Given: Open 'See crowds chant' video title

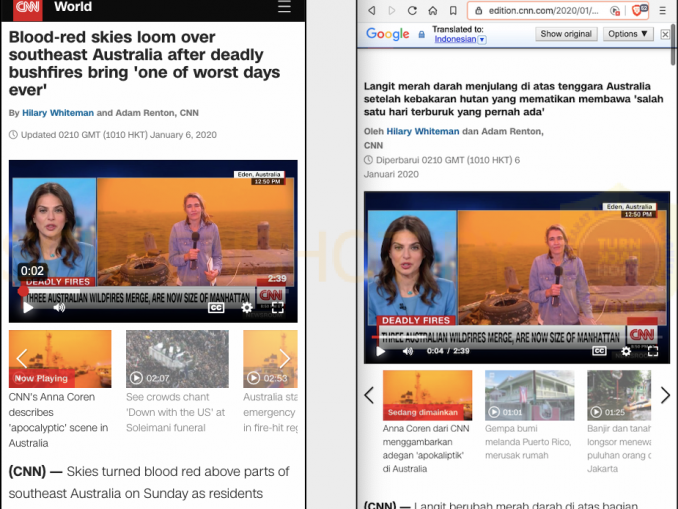Looking at the screenshot, I should click(176, 412).
